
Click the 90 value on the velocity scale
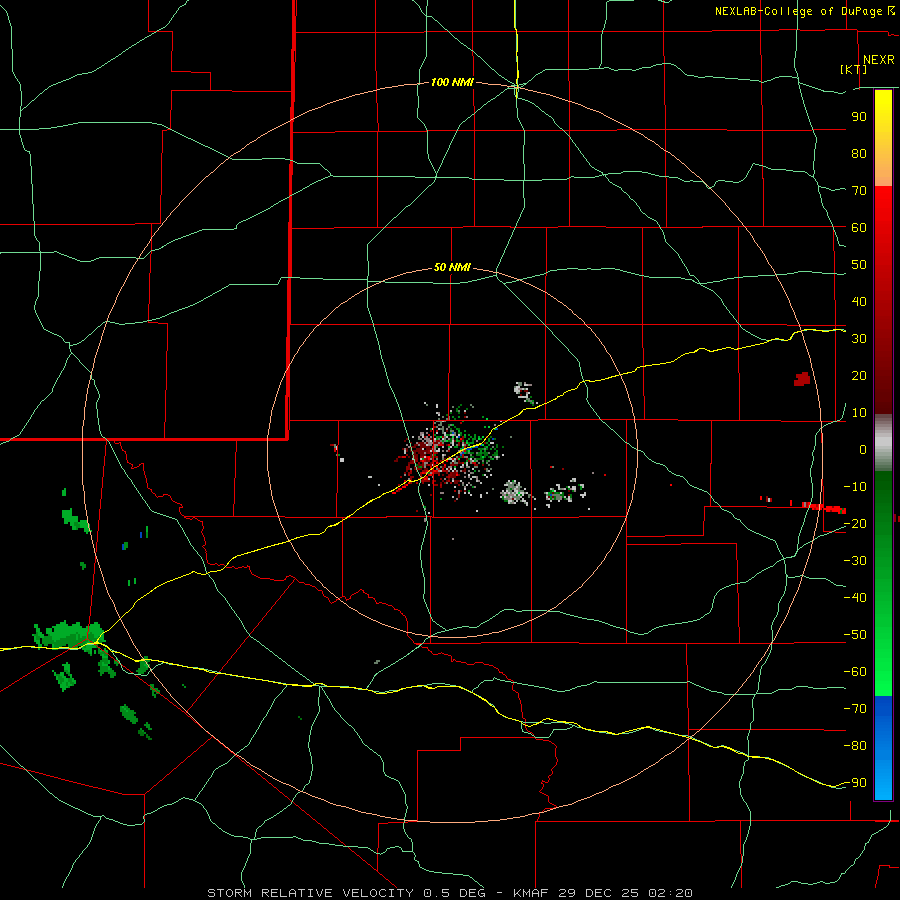tap(859, 117)
